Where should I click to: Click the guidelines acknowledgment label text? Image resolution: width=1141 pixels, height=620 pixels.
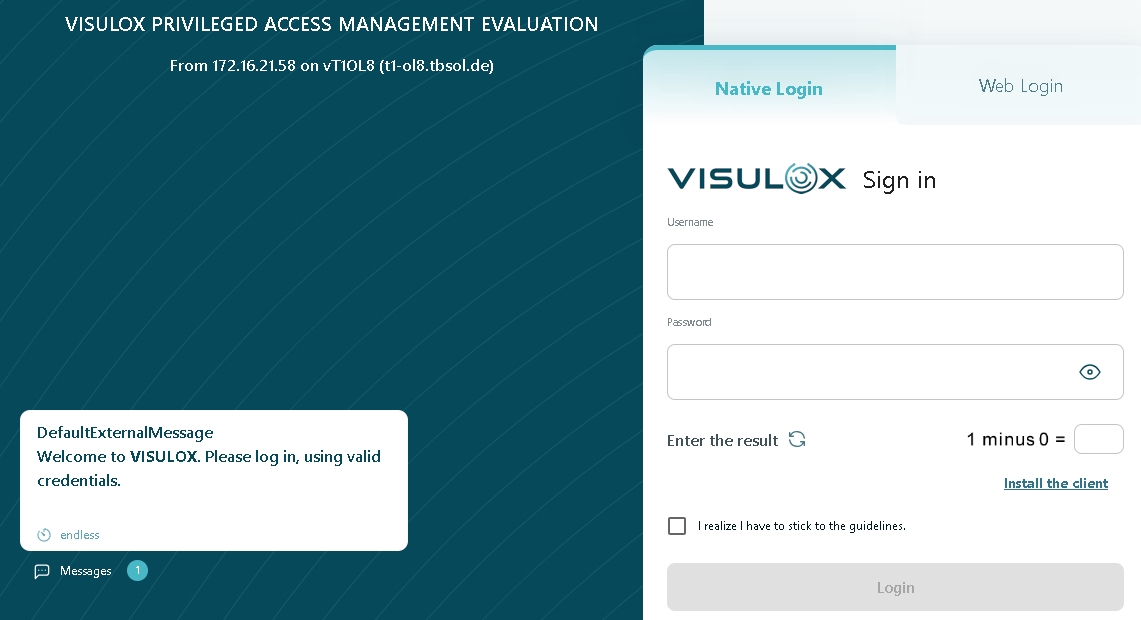tap(801, 526)
